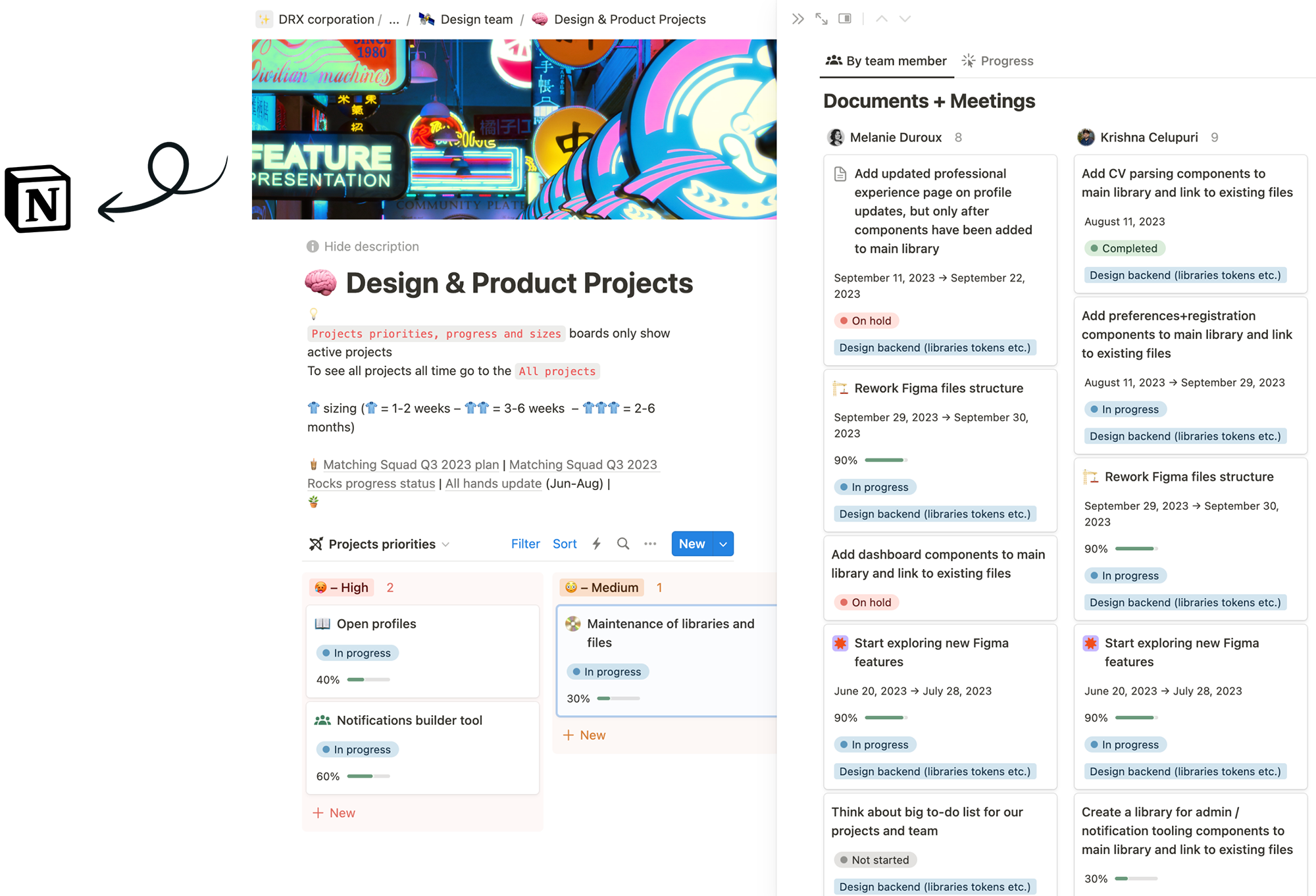
Task: Click Hide description
Action: (371, 247)
